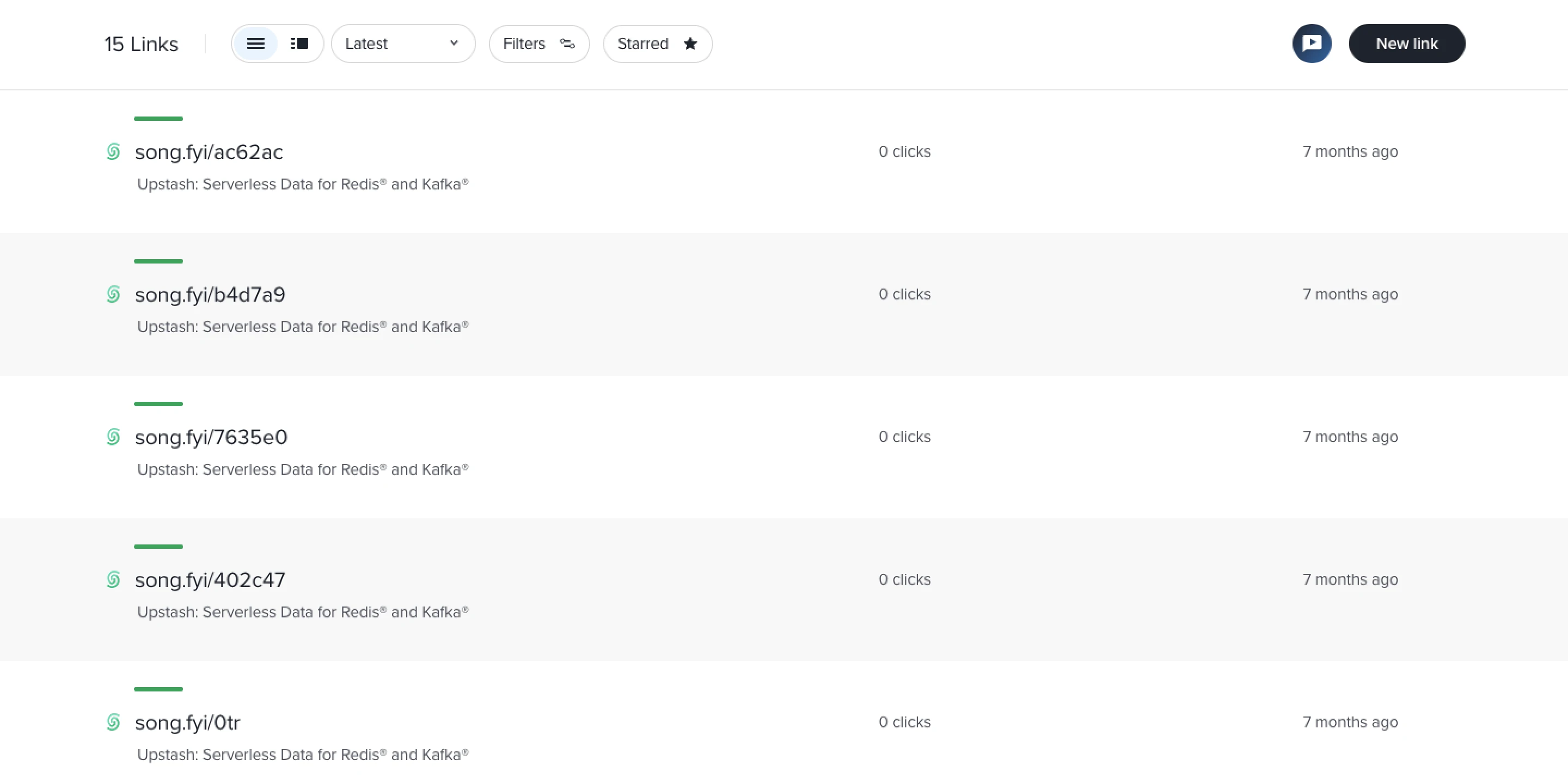Click green tag bar above song.fyi/7635e0
Image resolution: width=1568 pixels, height=784 pixels.
coord(158,403)
